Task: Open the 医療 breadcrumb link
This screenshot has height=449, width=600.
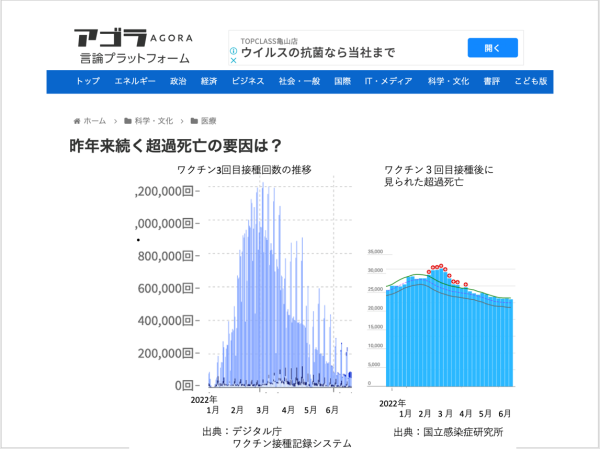Action: (x=209, y=121)
